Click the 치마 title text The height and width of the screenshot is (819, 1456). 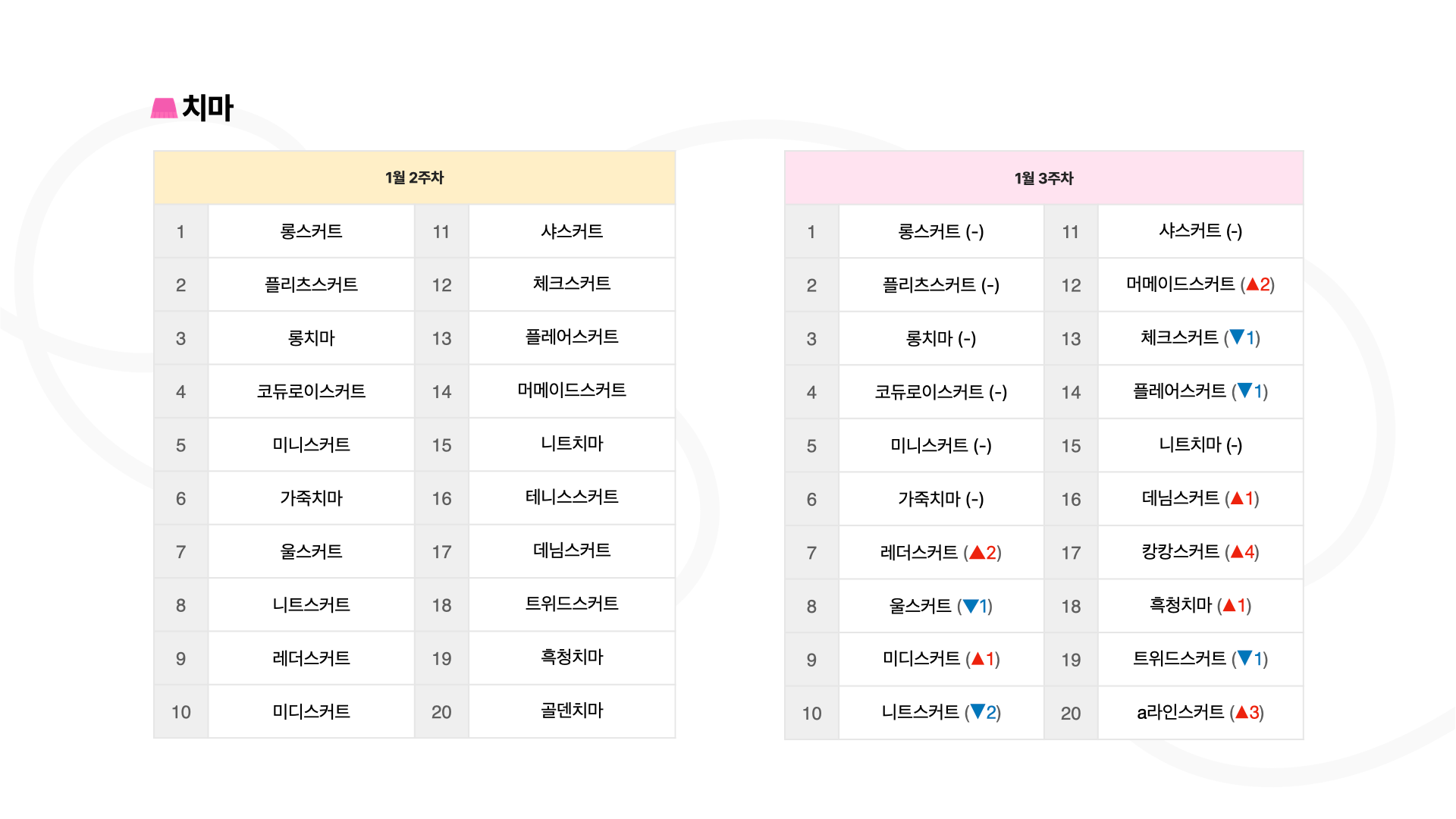(x=208, y=108)
